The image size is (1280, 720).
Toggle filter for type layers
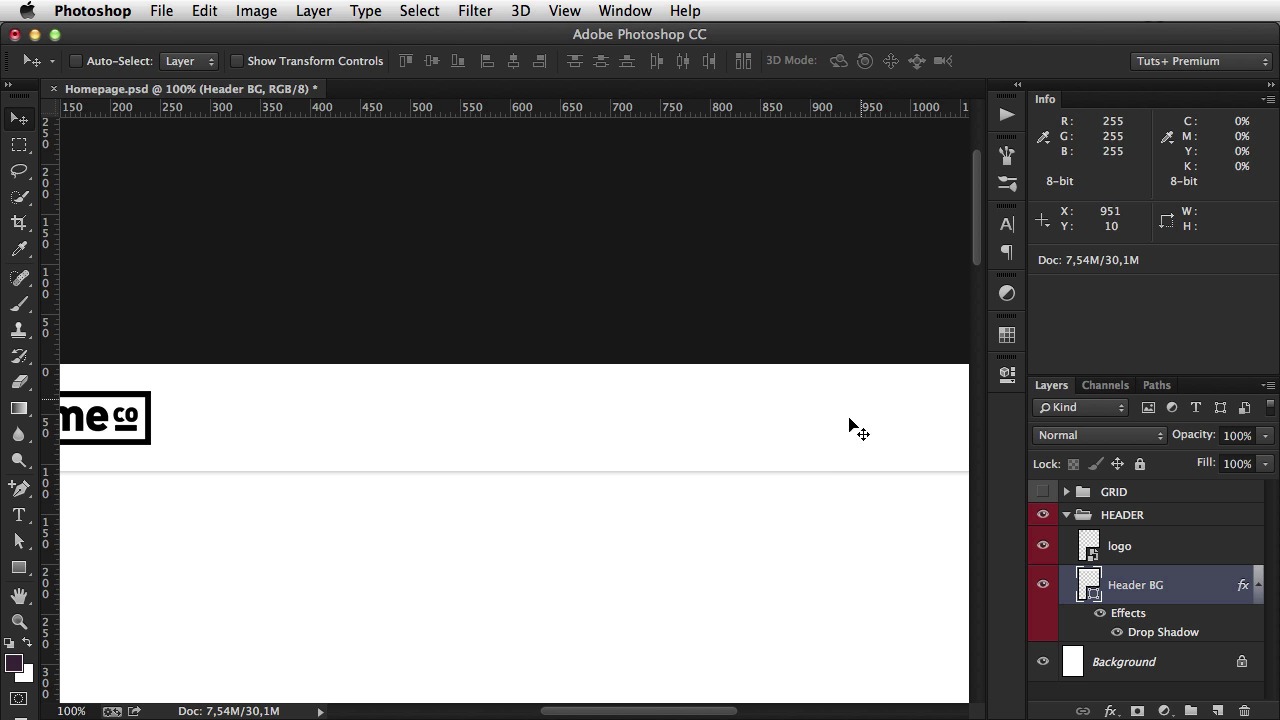click(x=1196, y=407)
